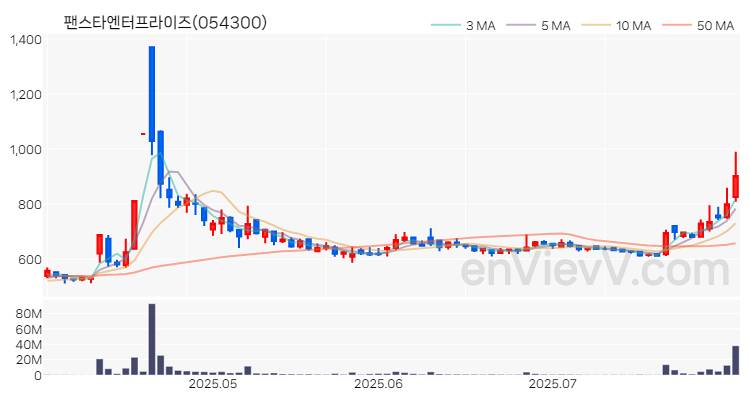Click the 1,400 price axis label

pyautogui.click(x=26, y=40)
